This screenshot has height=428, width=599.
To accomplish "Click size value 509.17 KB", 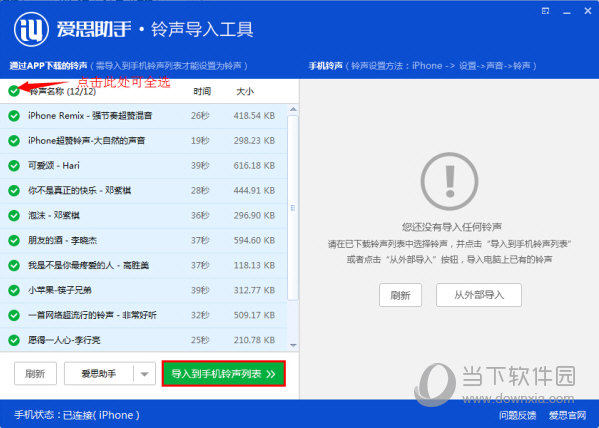I will (x=254, y=315).
